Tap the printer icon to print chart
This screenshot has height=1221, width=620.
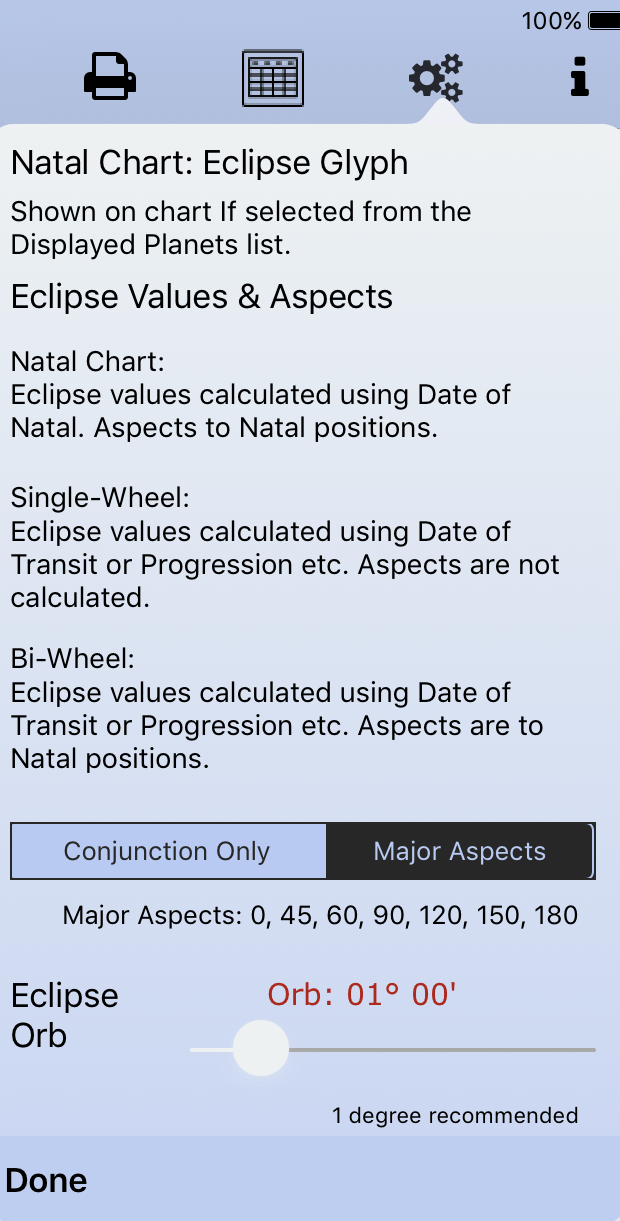click(109, 77)
